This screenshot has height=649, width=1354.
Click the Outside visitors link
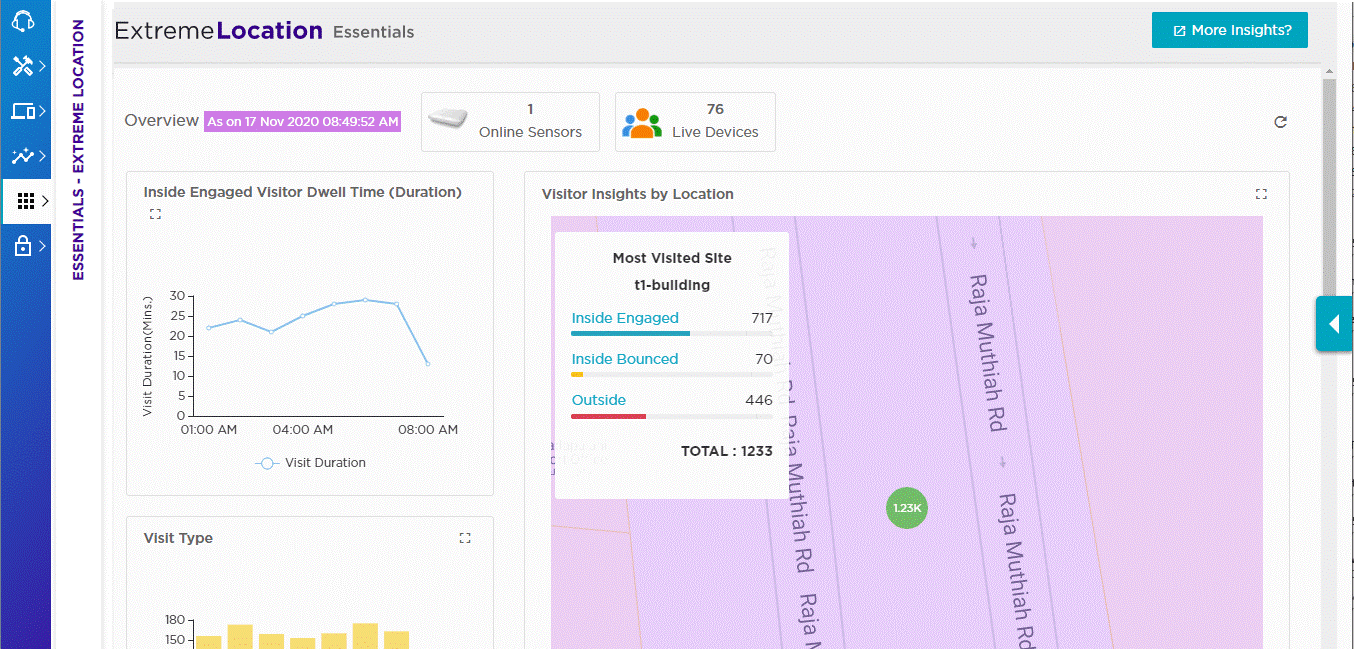coord(598,400)
